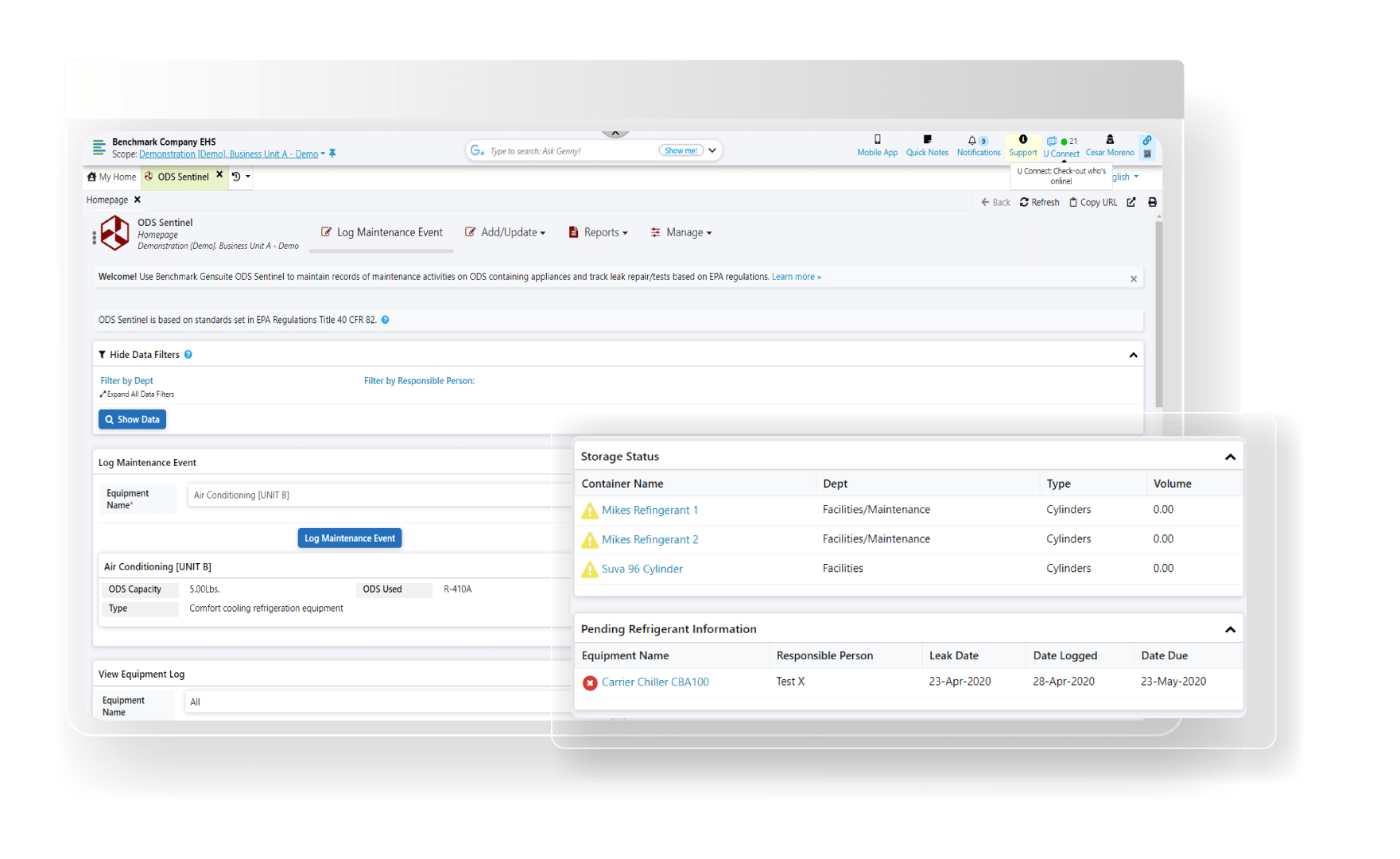
Task: Open the recent history dropdown
Action: pyautogui.click(x=241, y=177)
